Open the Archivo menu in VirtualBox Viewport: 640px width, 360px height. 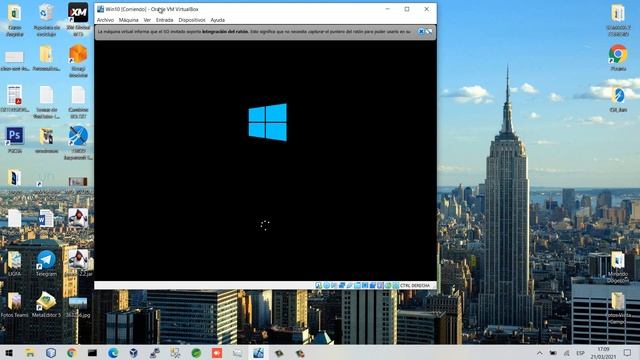point(105,20)
